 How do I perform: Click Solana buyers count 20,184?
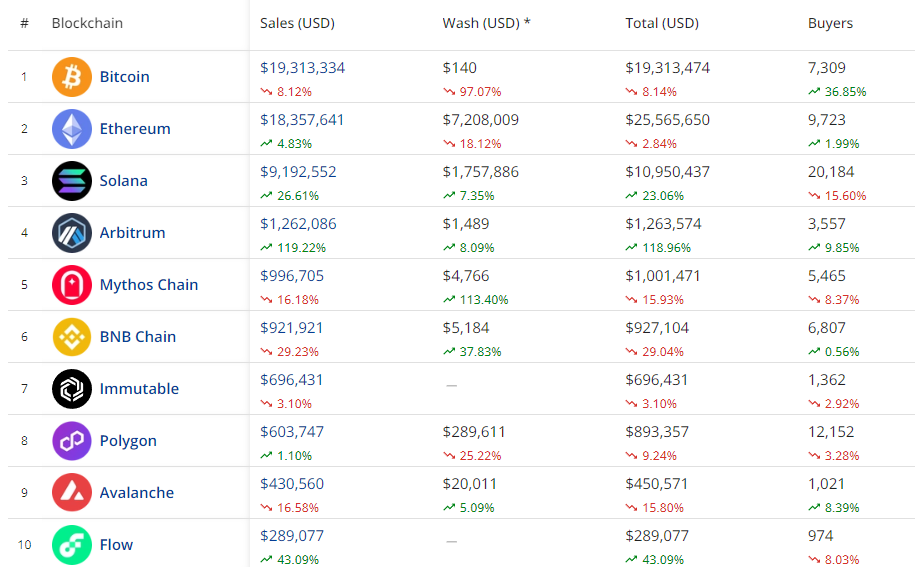pyautogui.click(x=831, y=172)
